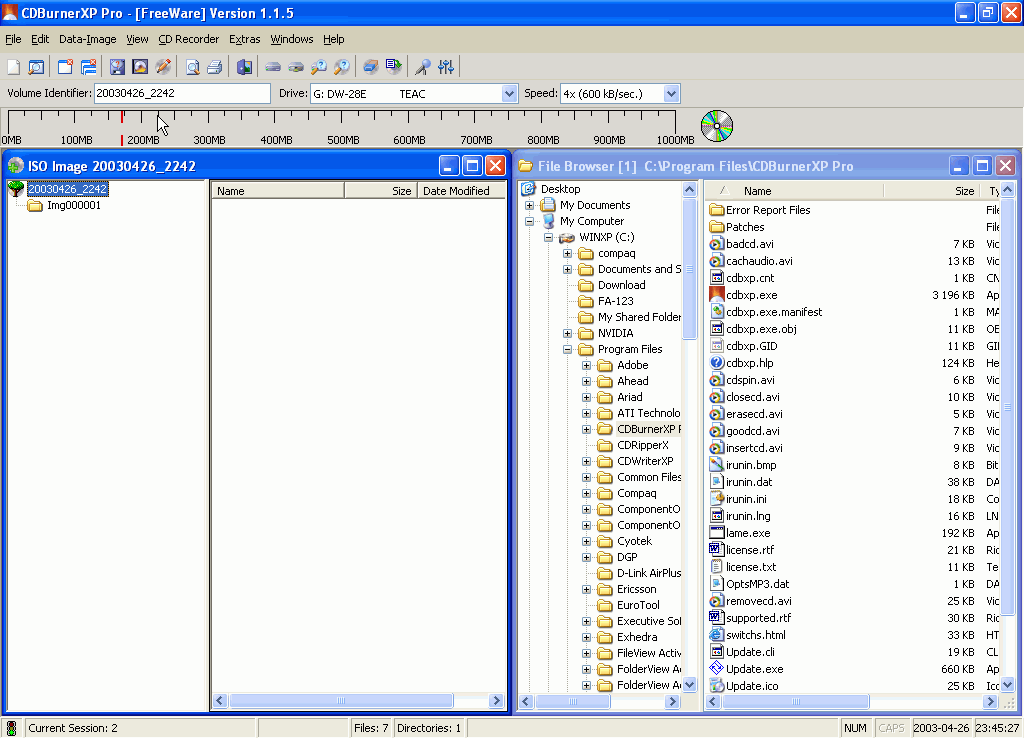This screenshot has height=738, width=1024.
Task: Click the window-with-magnifier browse toolbar icon
Action: [x=37, y=67]
